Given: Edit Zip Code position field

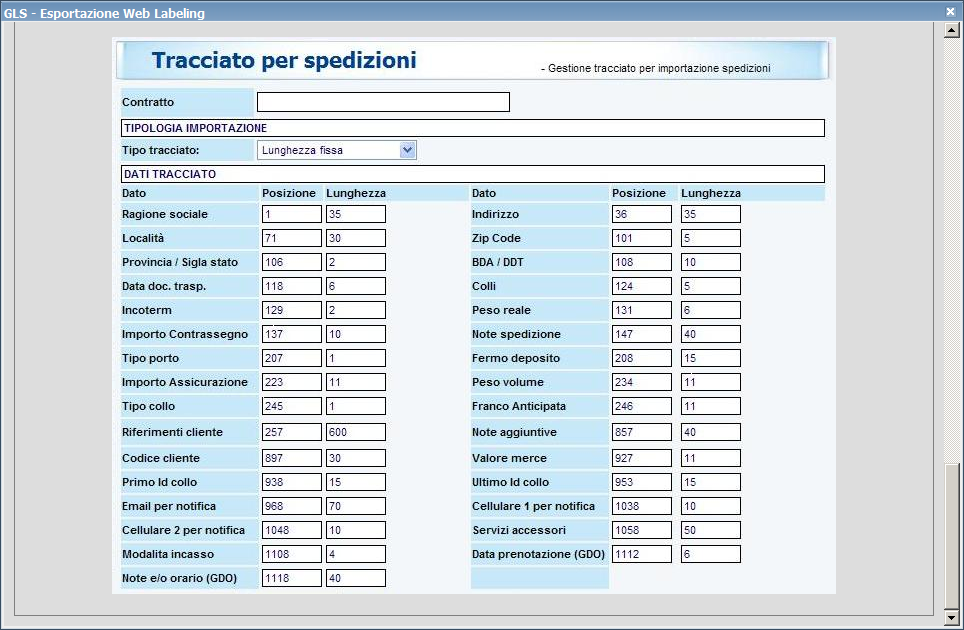Looking at the screenshot, I should [x=642, y=238].
